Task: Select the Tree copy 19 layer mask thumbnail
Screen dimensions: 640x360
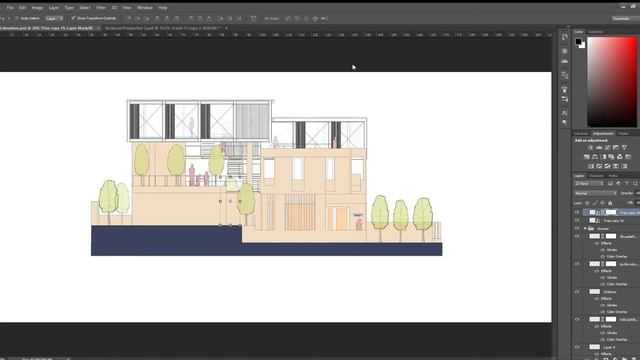Action: click(x=611, y=213)
